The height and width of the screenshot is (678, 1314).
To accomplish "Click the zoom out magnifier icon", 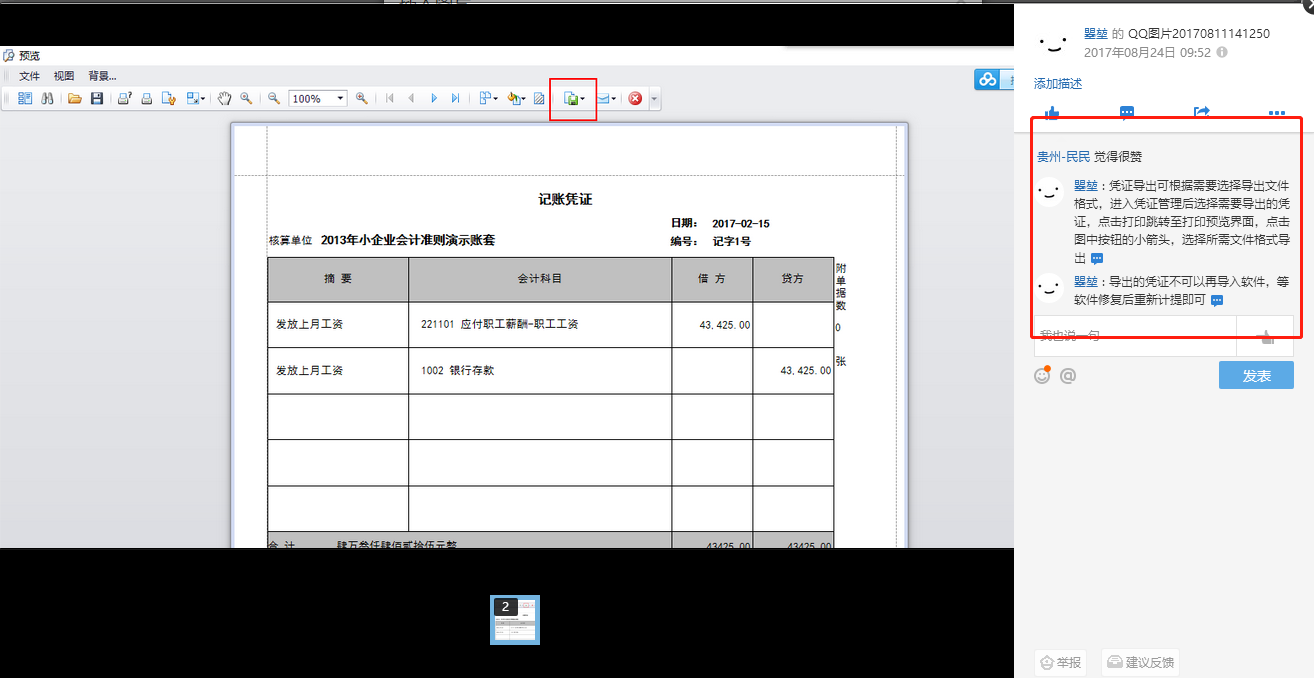I will tap(273, 99).
